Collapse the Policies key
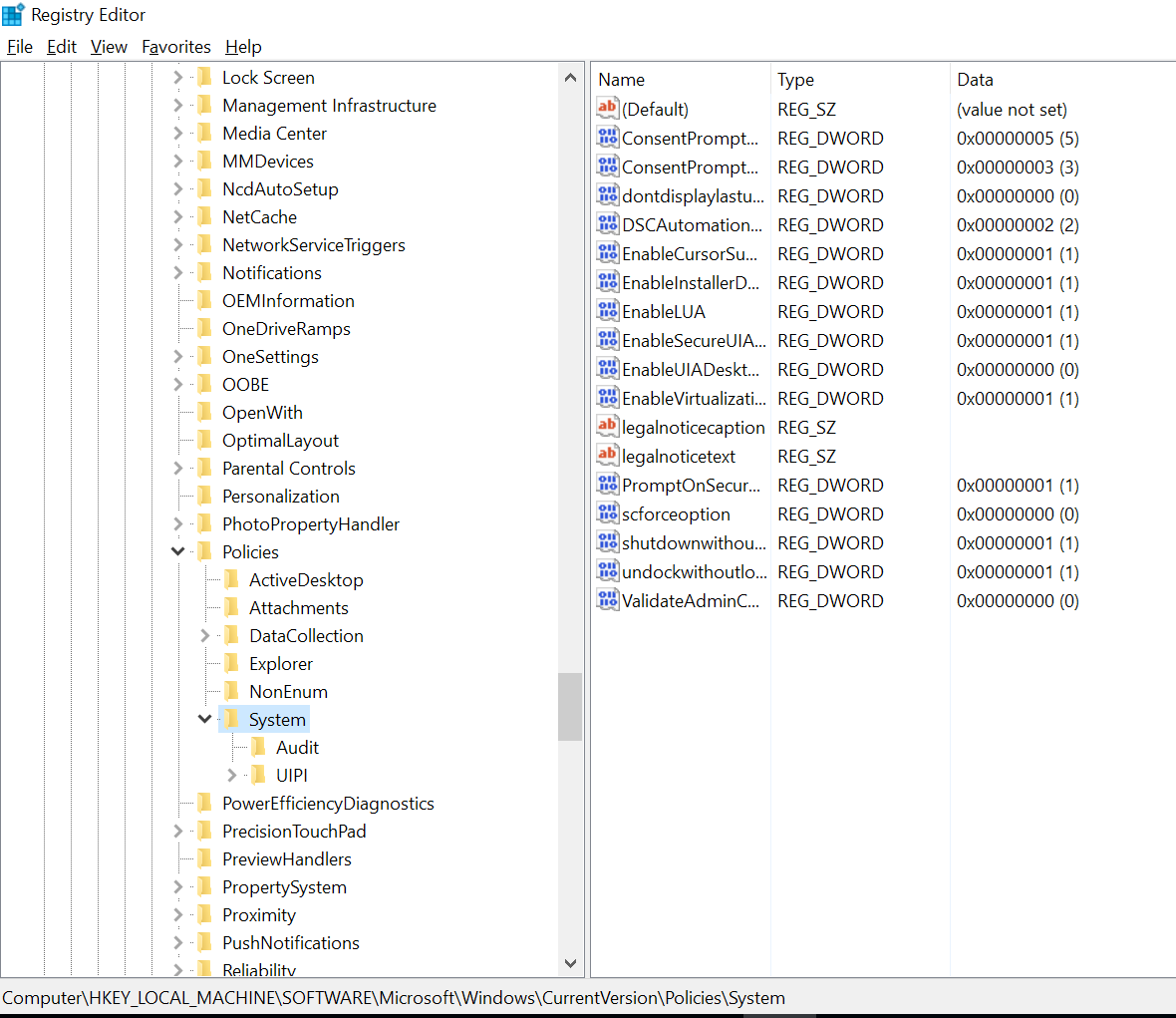The image size is (1176, 1018). [x=177, y=551]
